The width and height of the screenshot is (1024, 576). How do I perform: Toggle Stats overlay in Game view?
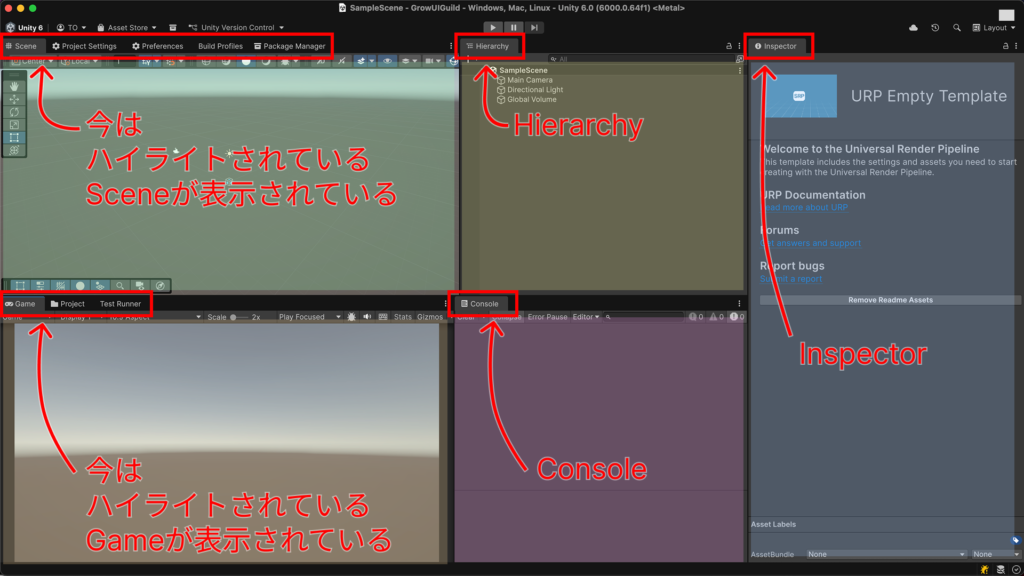coord(402,317)
